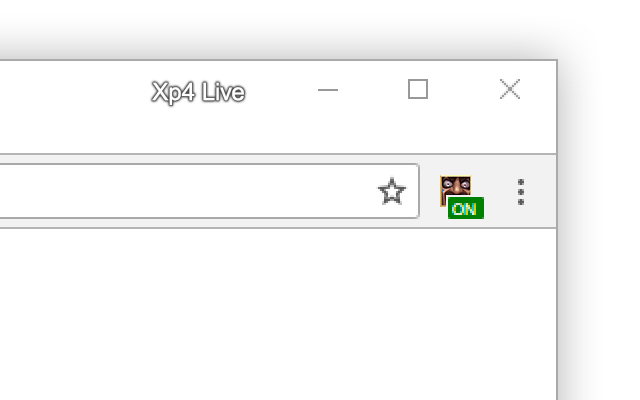This screenshot has width=640, height=400.
Task: Click empty title bar left of Xp4 Live
Action: coord(73,91)
